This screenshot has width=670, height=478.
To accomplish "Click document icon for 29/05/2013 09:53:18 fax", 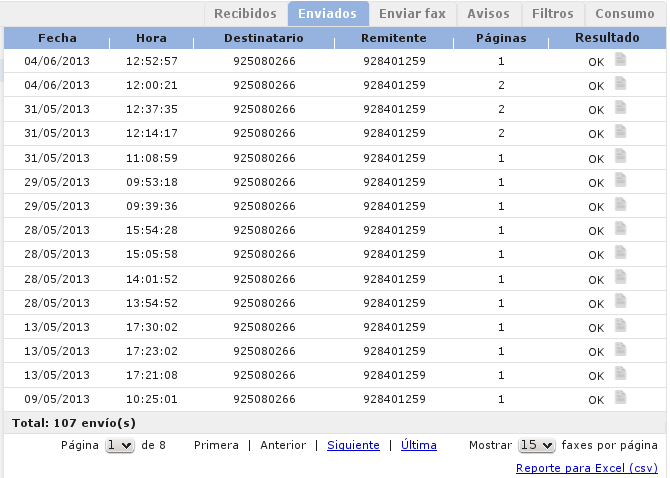I will click(x=621, y=181).
